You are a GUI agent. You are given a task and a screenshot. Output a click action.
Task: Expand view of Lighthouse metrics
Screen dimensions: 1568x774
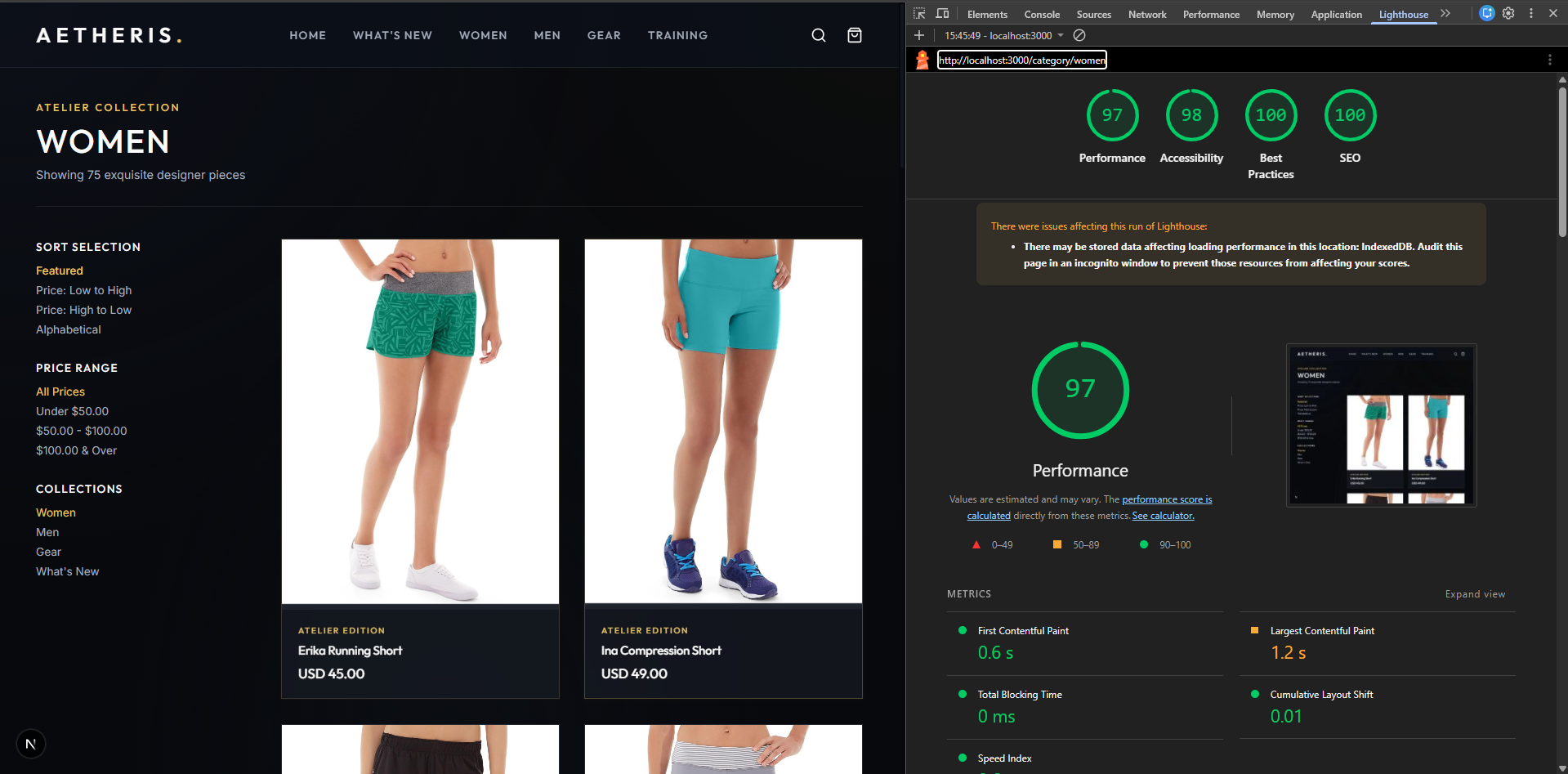[1475, 594]
